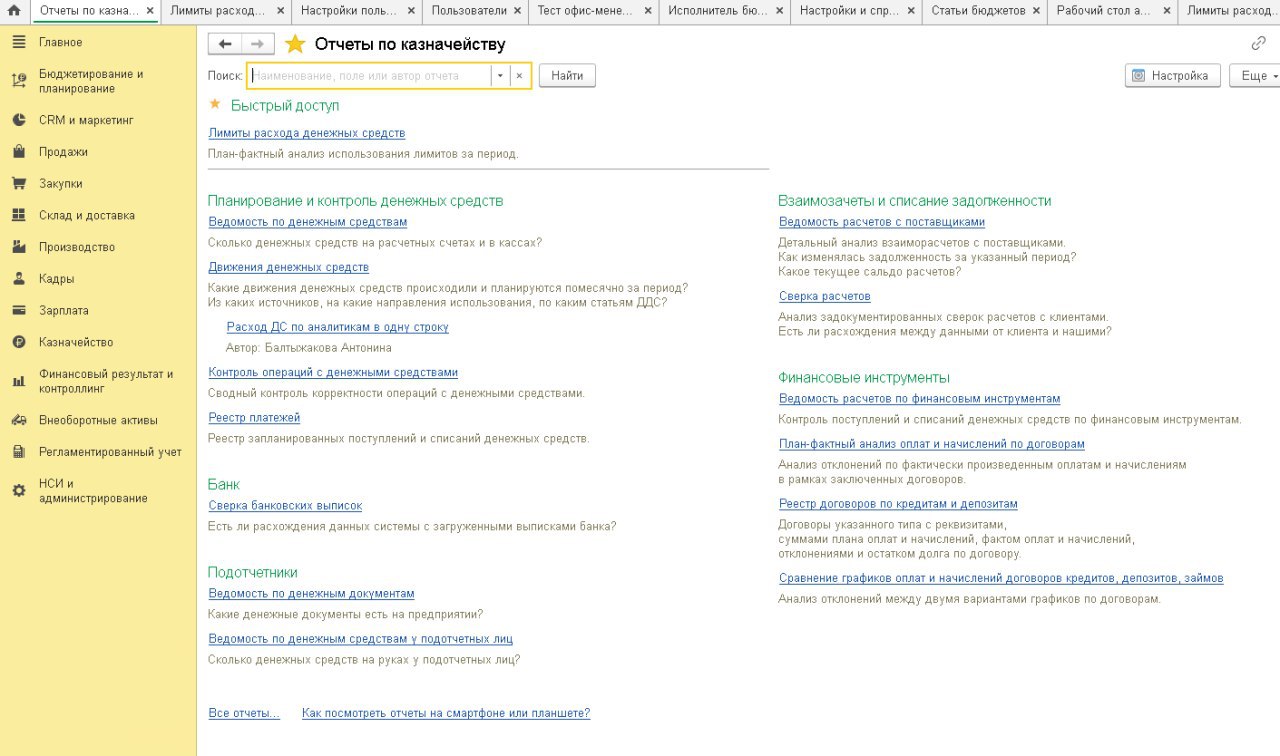The height and width of the screenshot is (756, 1280).
Task: Close the Статьи бюджетов tab
Action: (x=1035, y=11)
